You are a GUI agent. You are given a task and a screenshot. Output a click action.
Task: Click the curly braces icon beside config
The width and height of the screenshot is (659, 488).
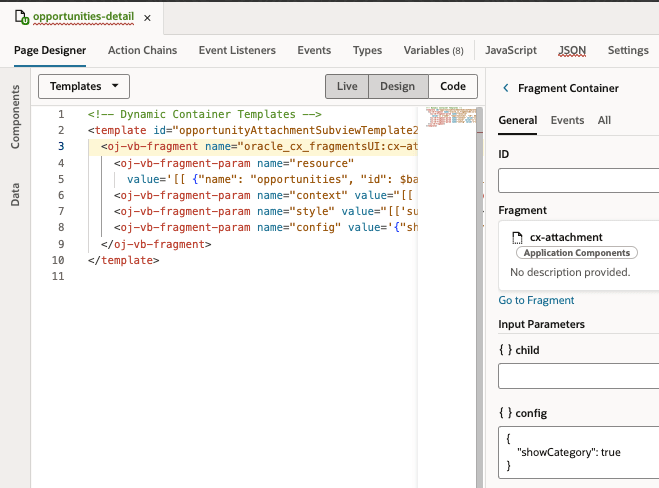506,413
